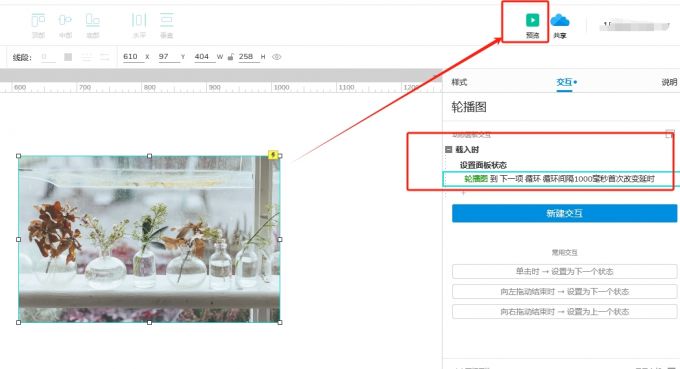
Task: Switch to the 样式 tab
Action: click(x=459, y=82)
